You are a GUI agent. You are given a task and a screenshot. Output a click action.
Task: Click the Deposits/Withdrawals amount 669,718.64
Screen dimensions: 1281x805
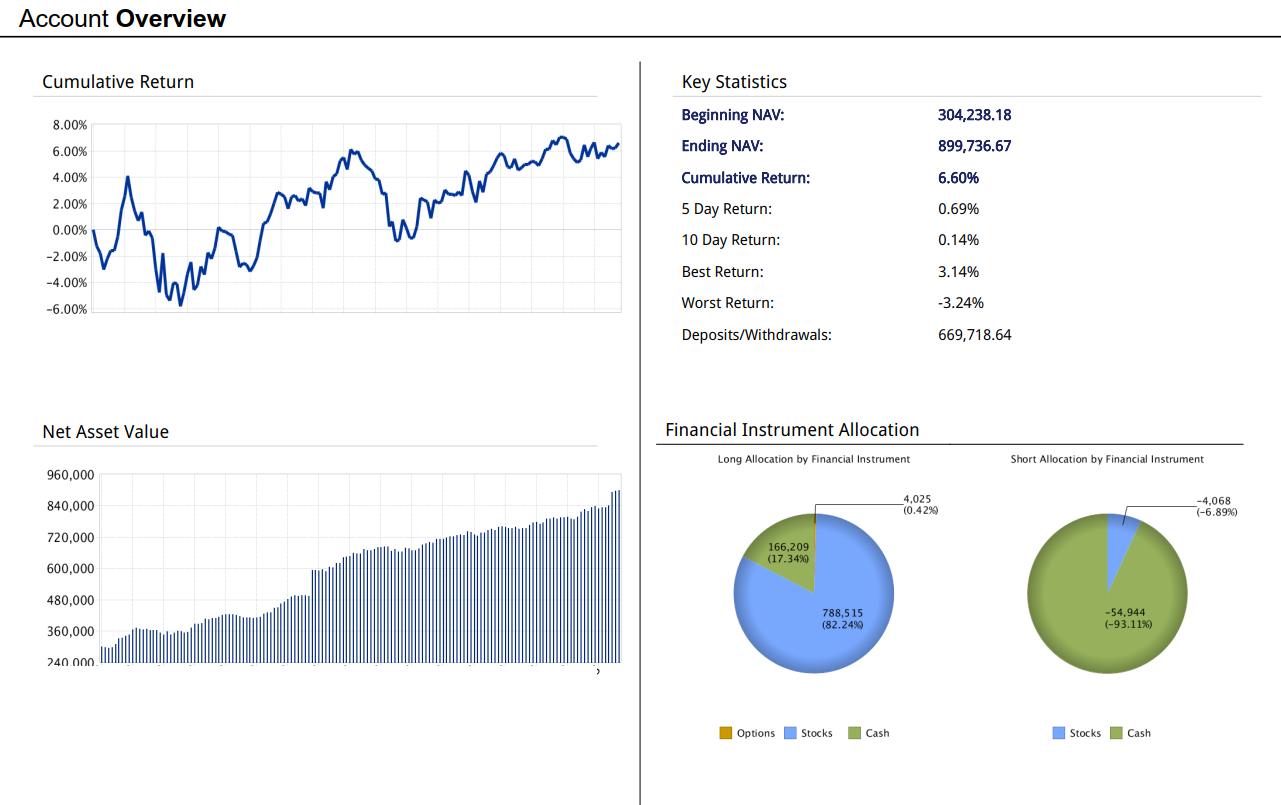pyautogui.click(x=974, y=335)
